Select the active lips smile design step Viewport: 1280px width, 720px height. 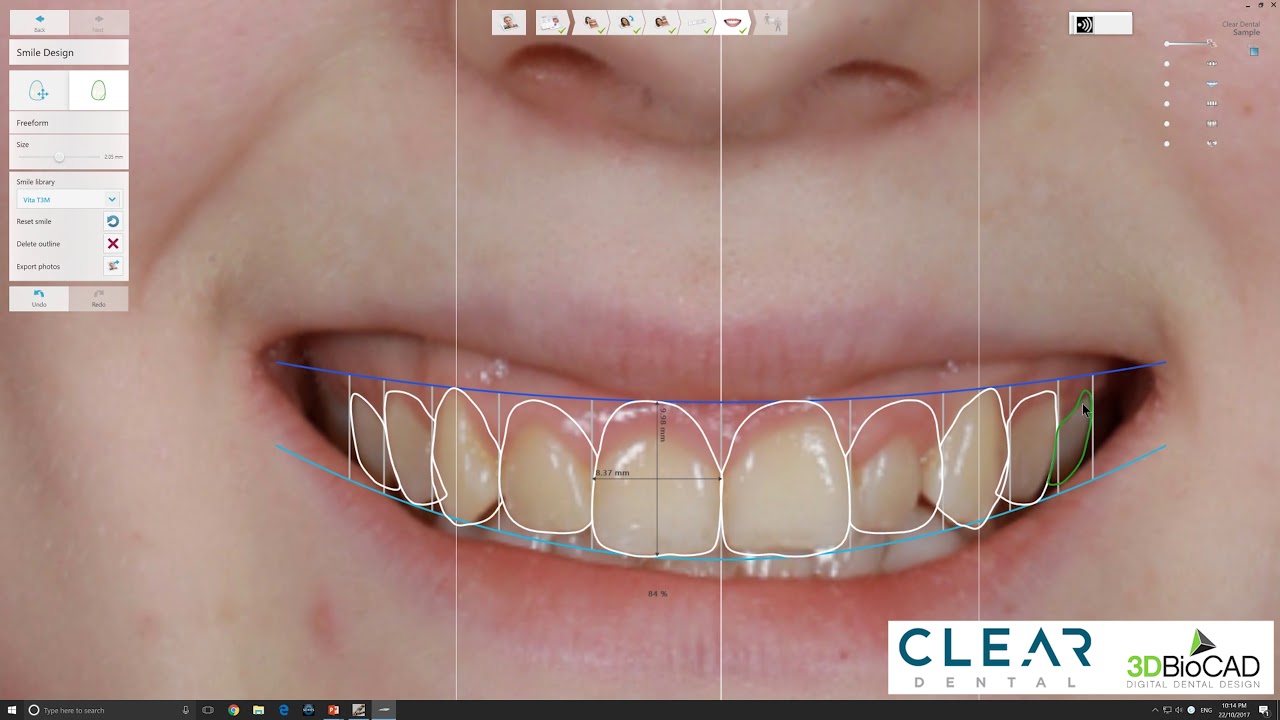(x=733, y=22)
